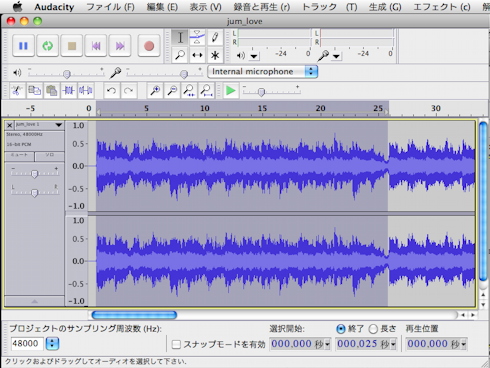
Task: Enable the snap mode checkbox
Action: pyautogui.click(x=176, y=344)
